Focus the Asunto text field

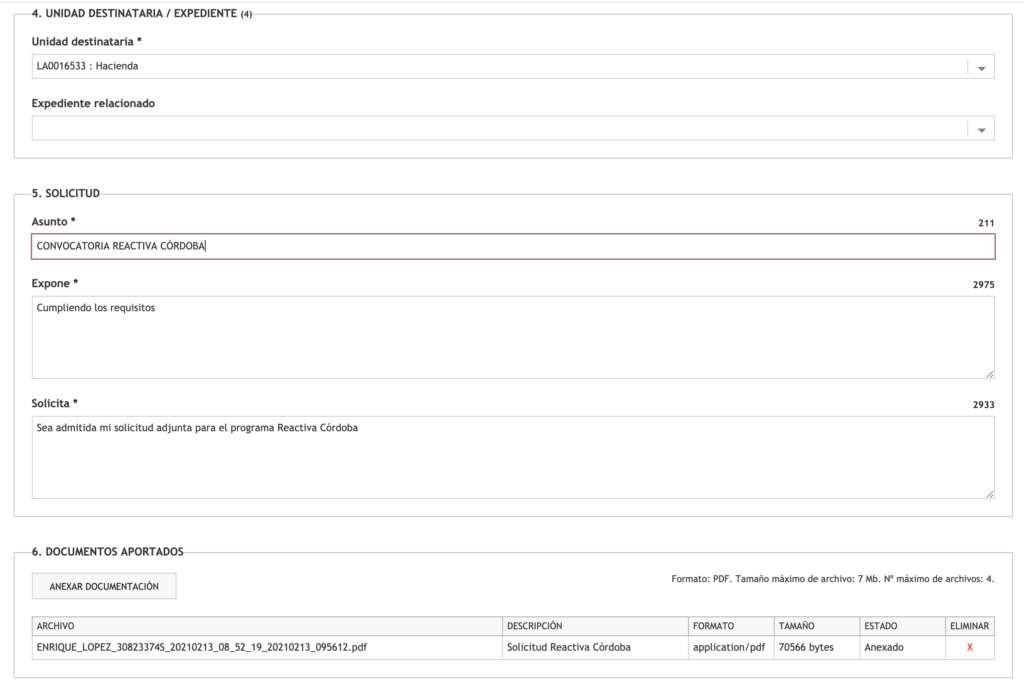pos(513,247)
